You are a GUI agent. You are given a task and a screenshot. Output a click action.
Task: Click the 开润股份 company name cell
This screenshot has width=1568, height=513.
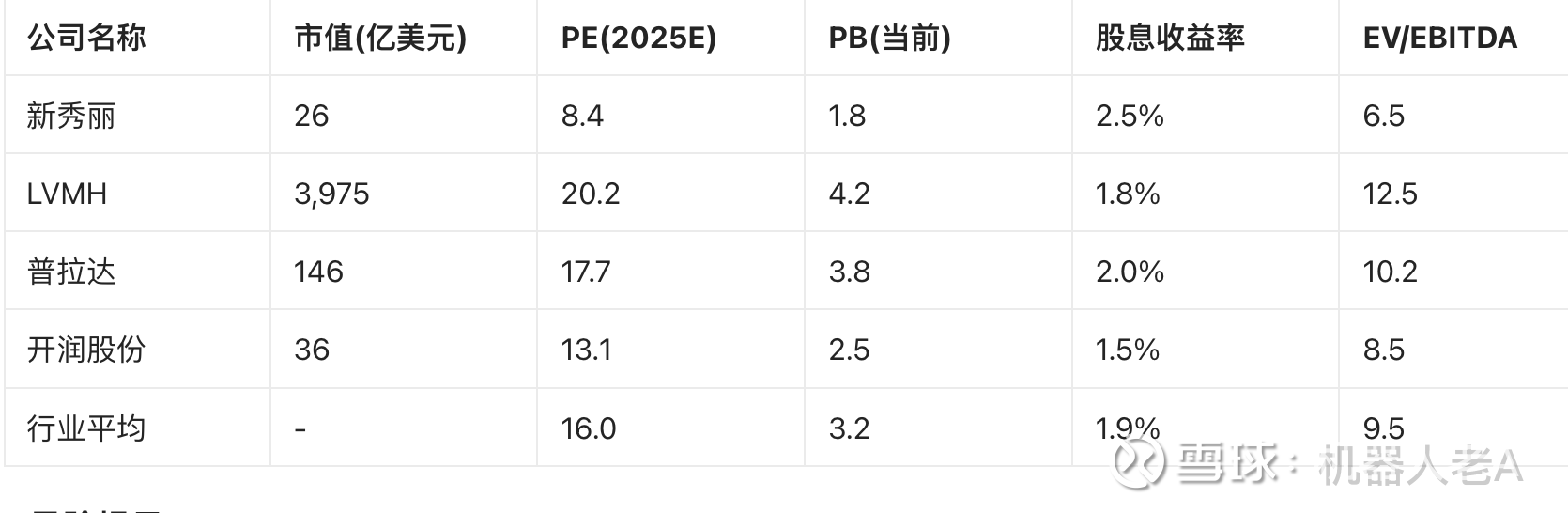coord(86,350)
